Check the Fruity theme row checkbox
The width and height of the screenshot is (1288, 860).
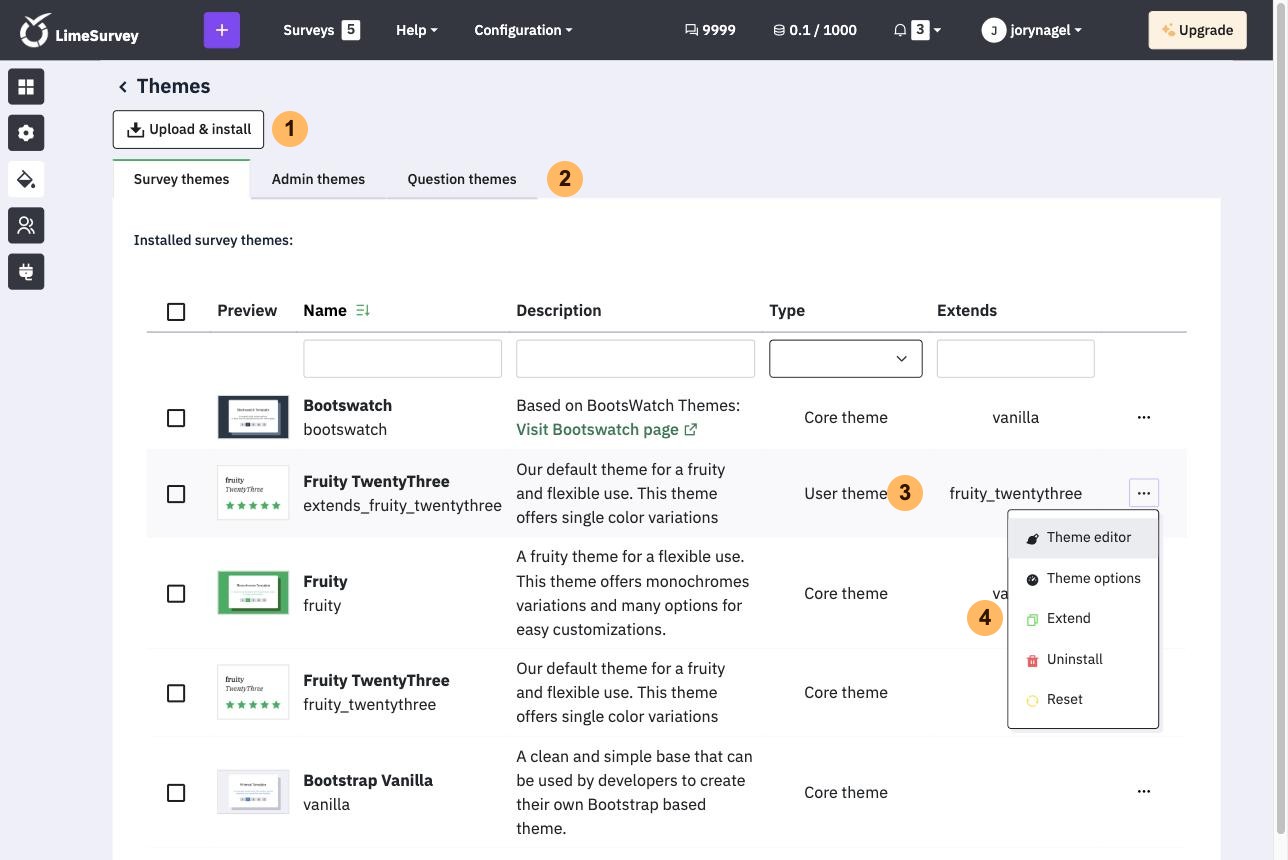[176, 594]
